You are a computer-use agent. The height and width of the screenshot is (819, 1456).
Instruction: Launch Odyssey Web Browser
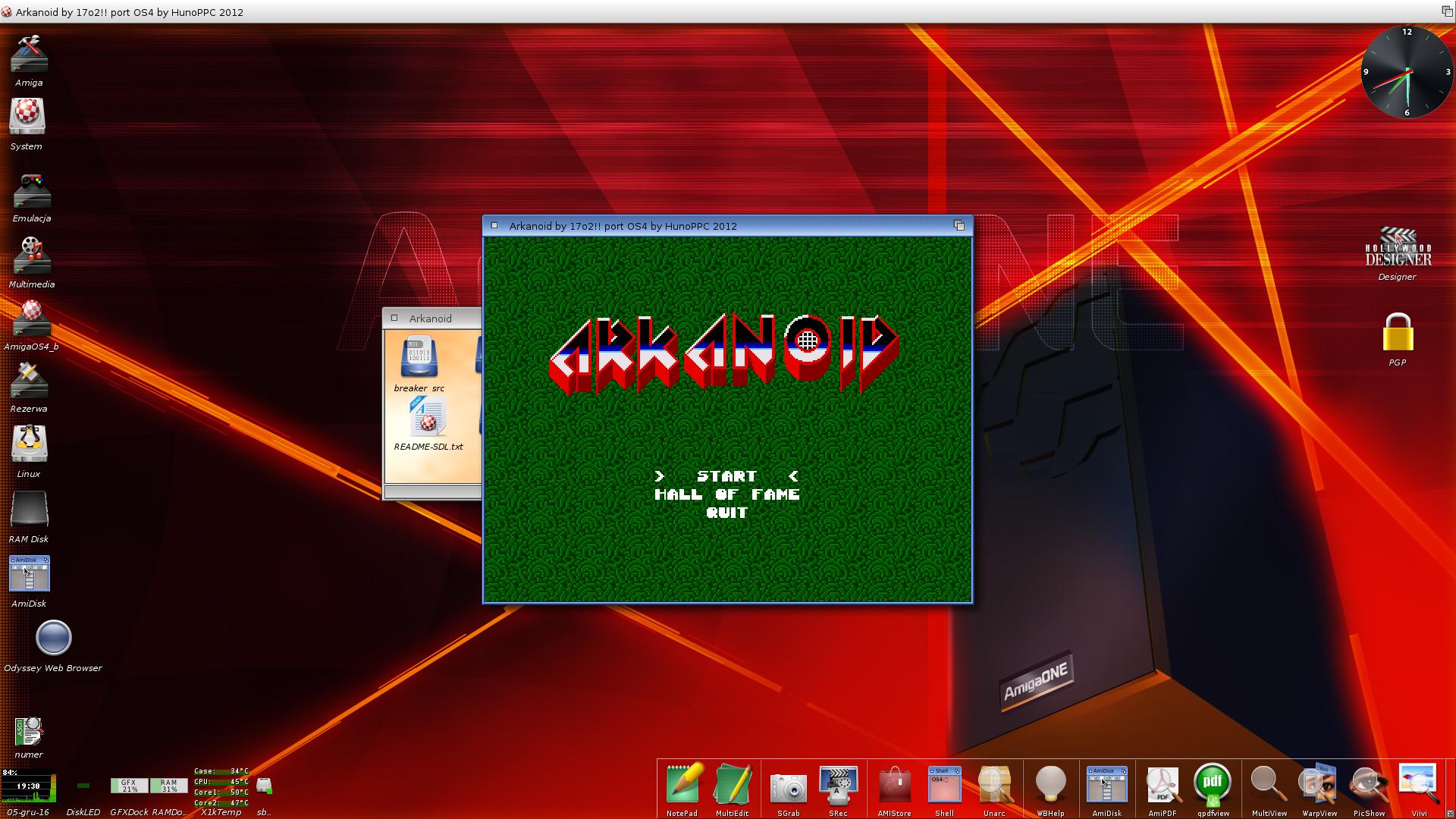(53, 638)
